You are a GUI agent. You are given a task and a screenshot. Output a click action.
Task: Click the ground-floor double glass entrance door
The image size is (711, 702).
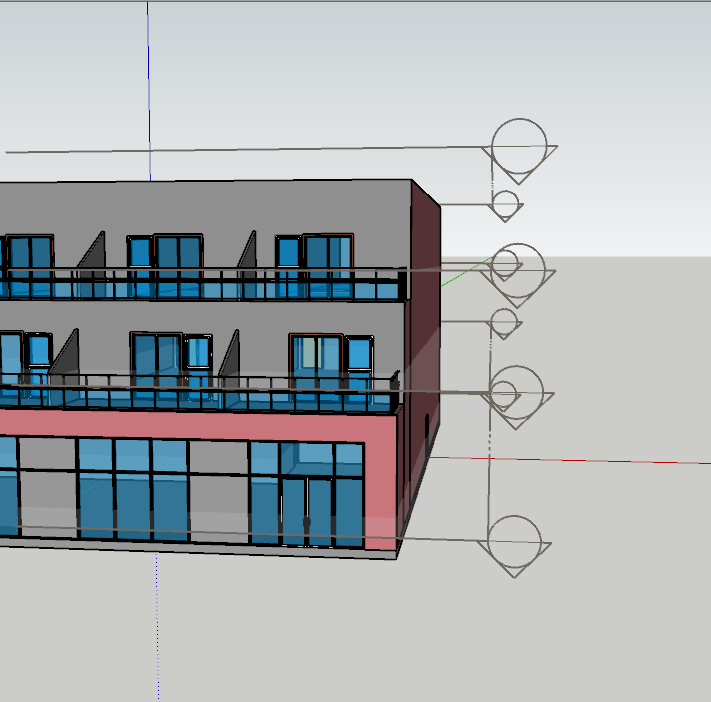pyautogui.click(x=307, y=509)
